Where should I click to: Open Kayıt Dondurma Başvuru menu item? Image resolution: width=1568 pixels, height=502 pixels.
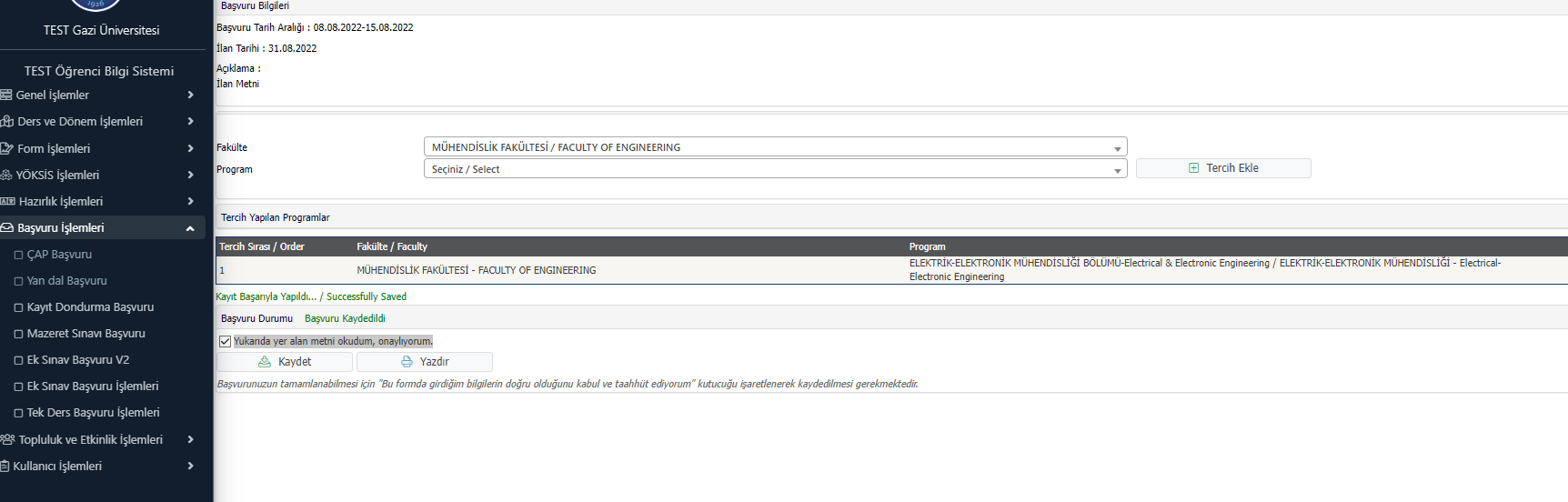(90, 307)
